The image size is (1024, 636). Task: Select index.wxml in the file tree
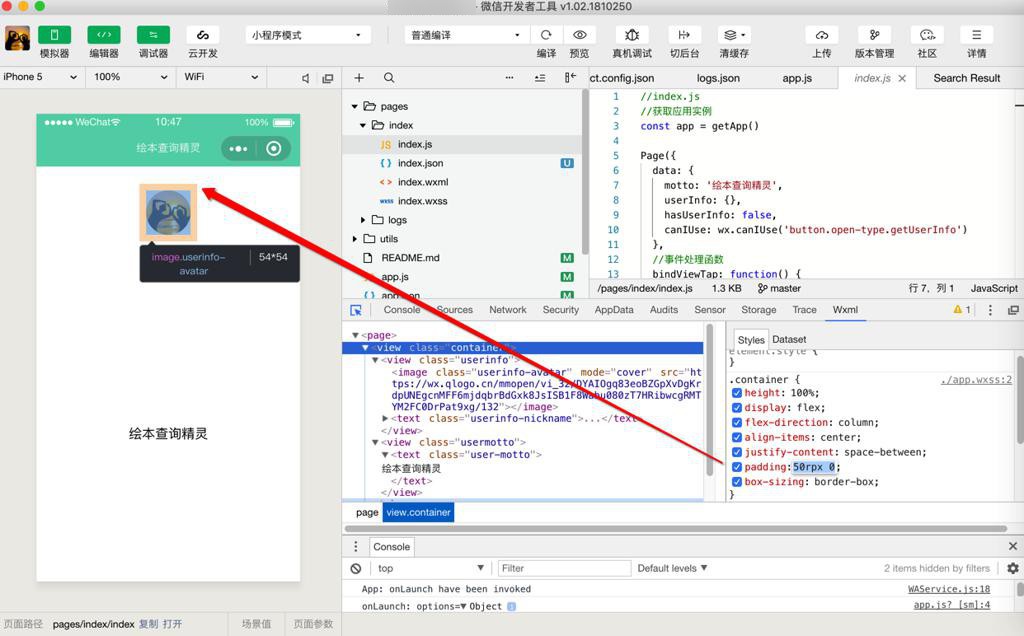tap(423, 182)
